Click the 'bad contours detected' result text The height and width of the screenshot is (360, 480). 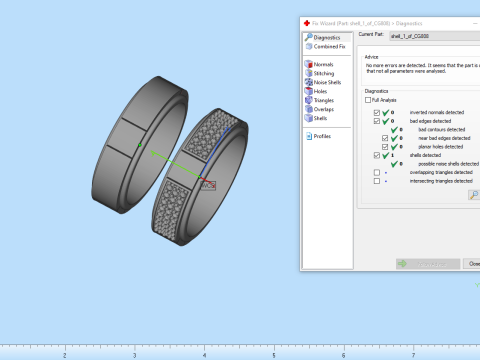click(x=442, y=130)
